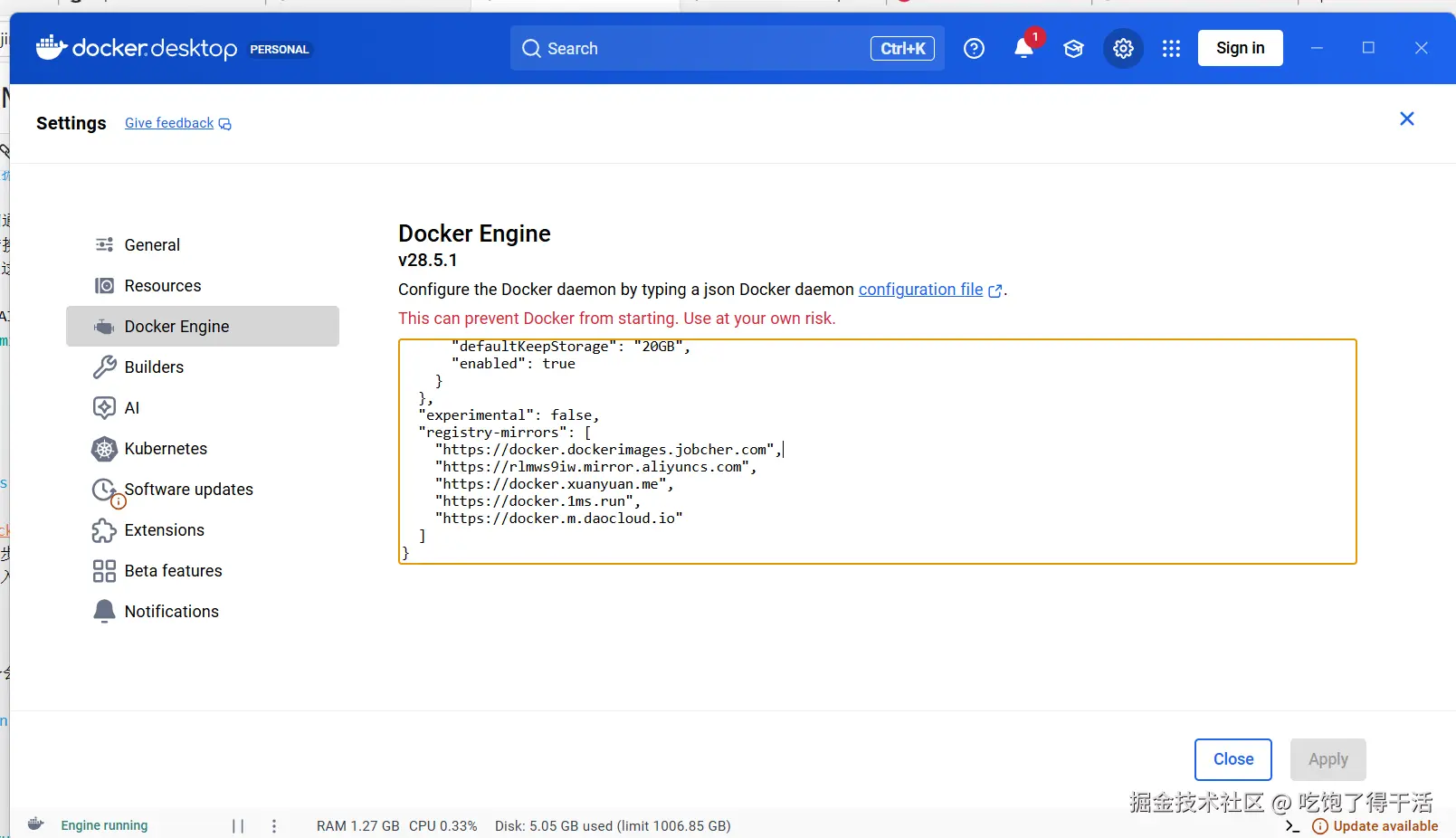Click the "registry-mirrors" line in editor
Screen dimensions: 1456x838
pyautogui.click(x=505, y=433)
